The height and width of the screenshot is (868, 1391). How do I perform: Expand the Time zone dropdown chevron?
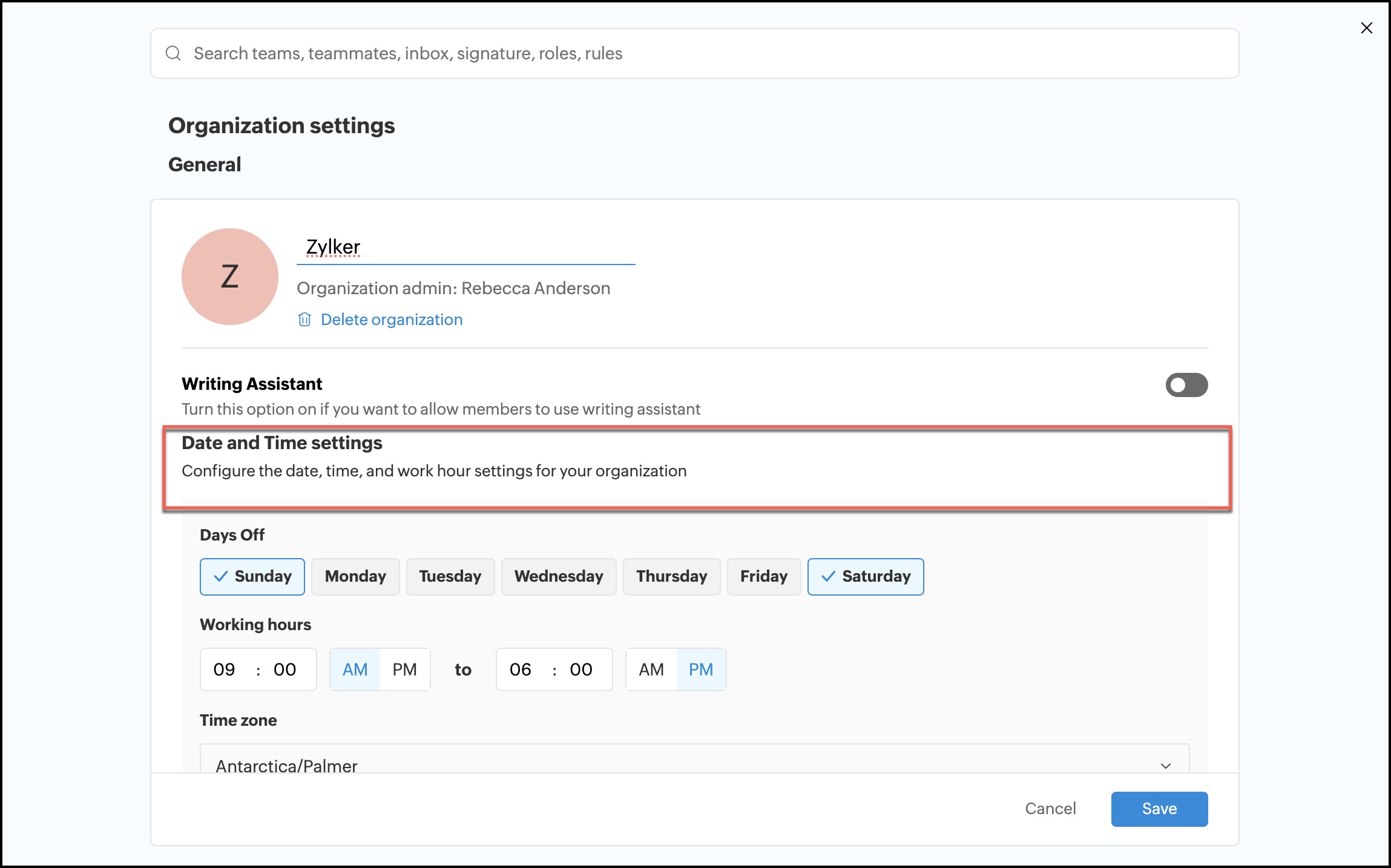coord(1165,766)
